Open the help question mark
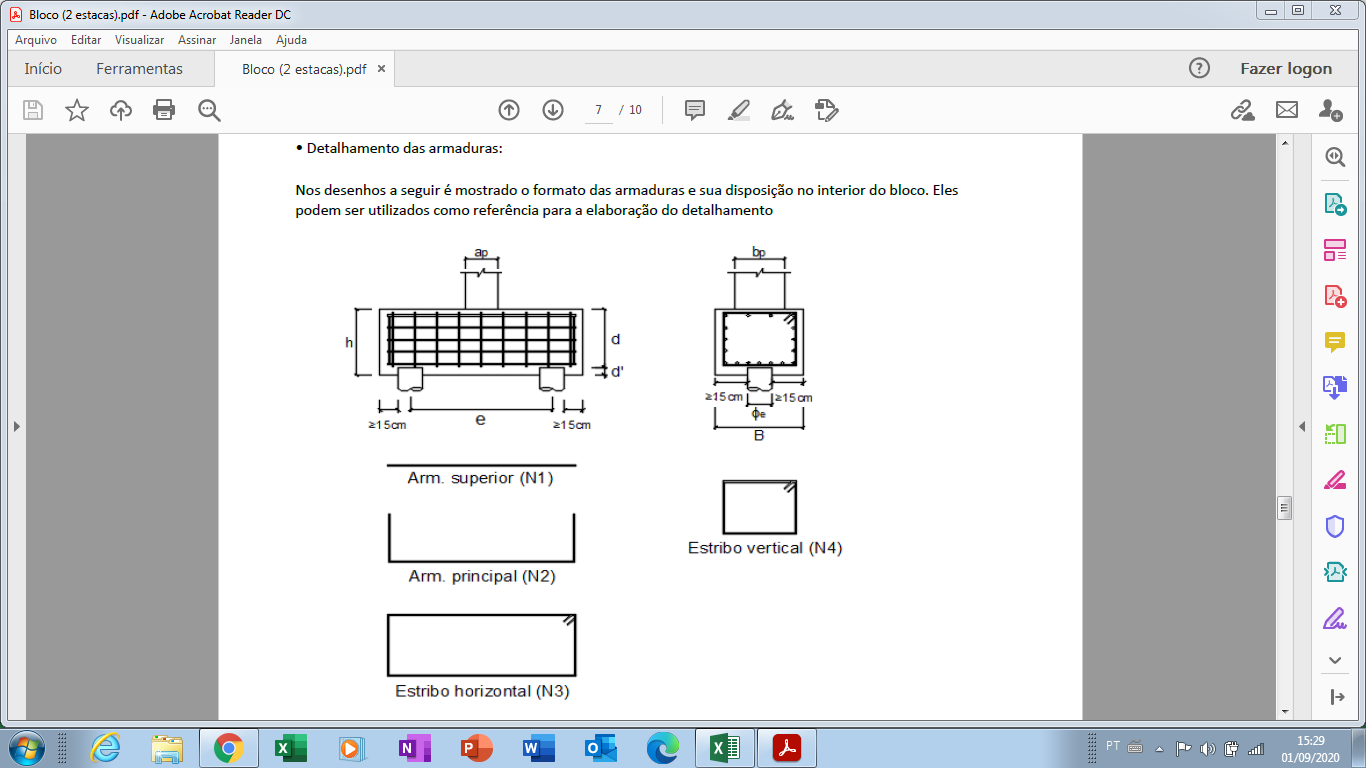The width and height of the screenshot is (1366, 768). (x=1199, y=68)
